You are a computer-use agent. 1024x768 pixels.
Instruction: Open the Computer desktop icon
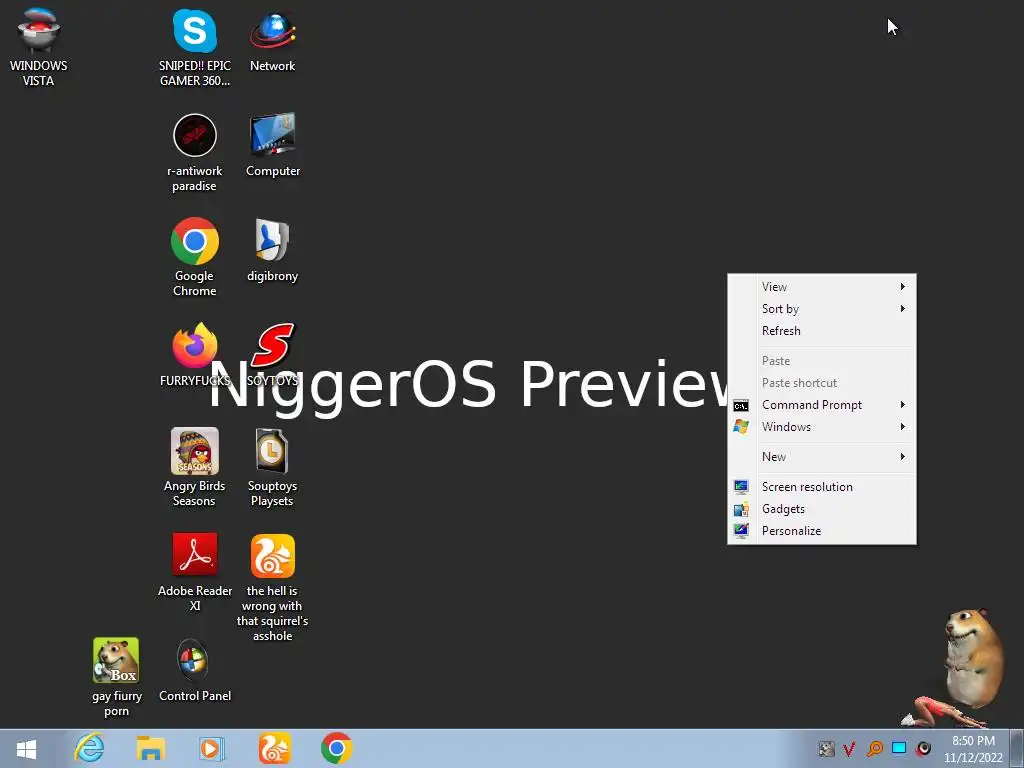point(272,145)
